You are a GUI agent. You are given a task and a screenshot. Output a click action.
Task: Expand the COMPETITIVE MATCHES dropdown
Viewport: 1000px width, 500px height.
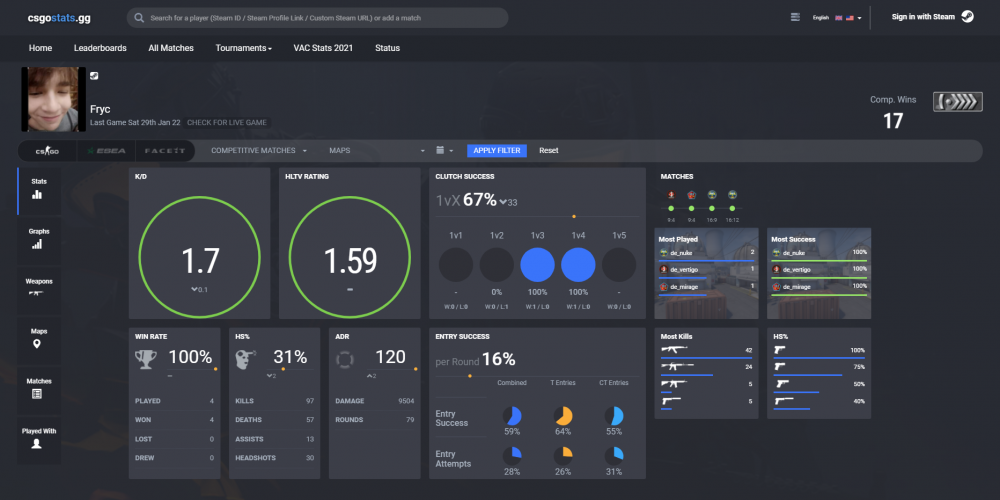tap(259, 151)
